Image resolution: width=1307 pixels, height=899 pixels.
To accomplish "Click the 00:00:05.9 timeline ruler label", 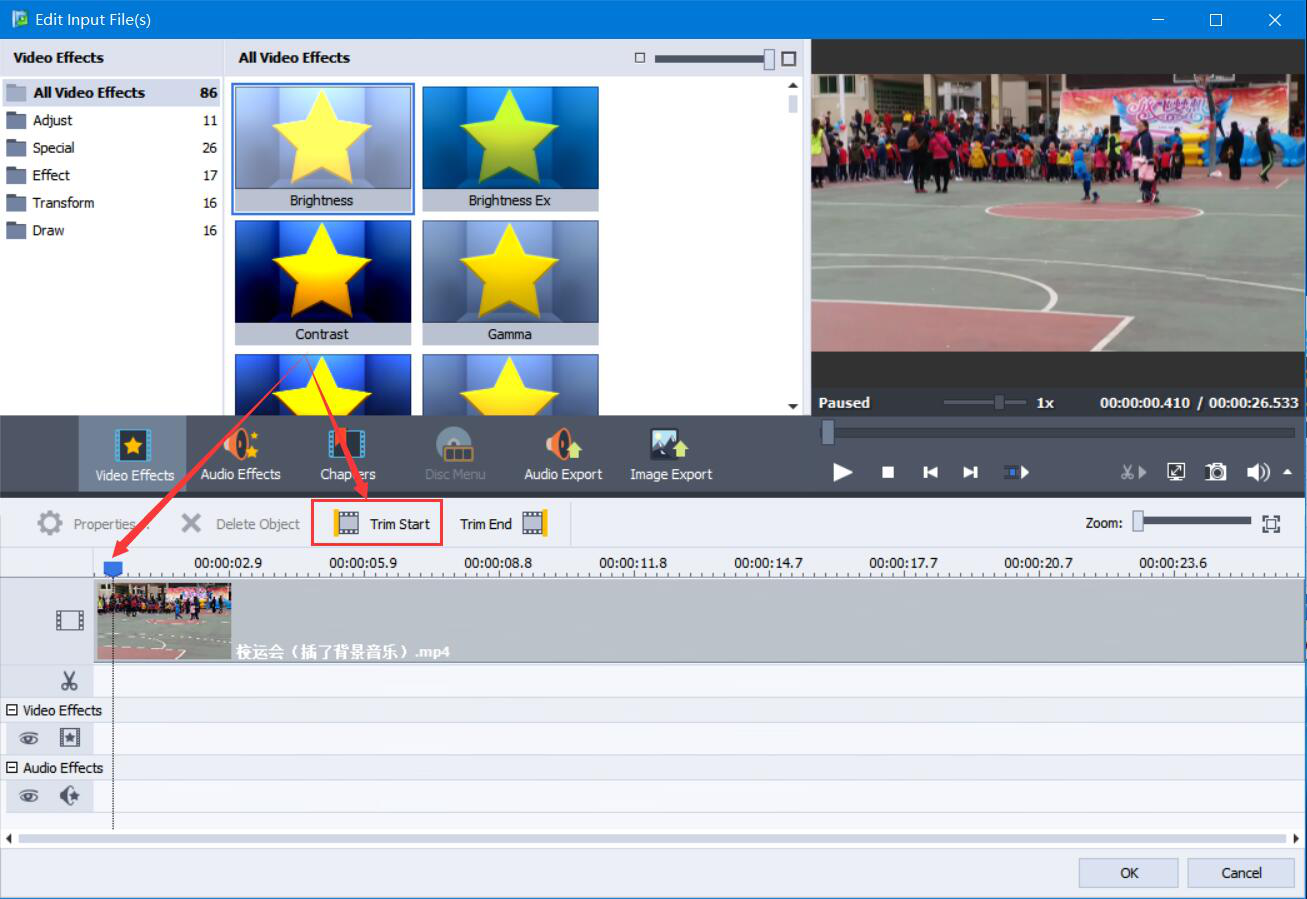I will click(362, 563).
